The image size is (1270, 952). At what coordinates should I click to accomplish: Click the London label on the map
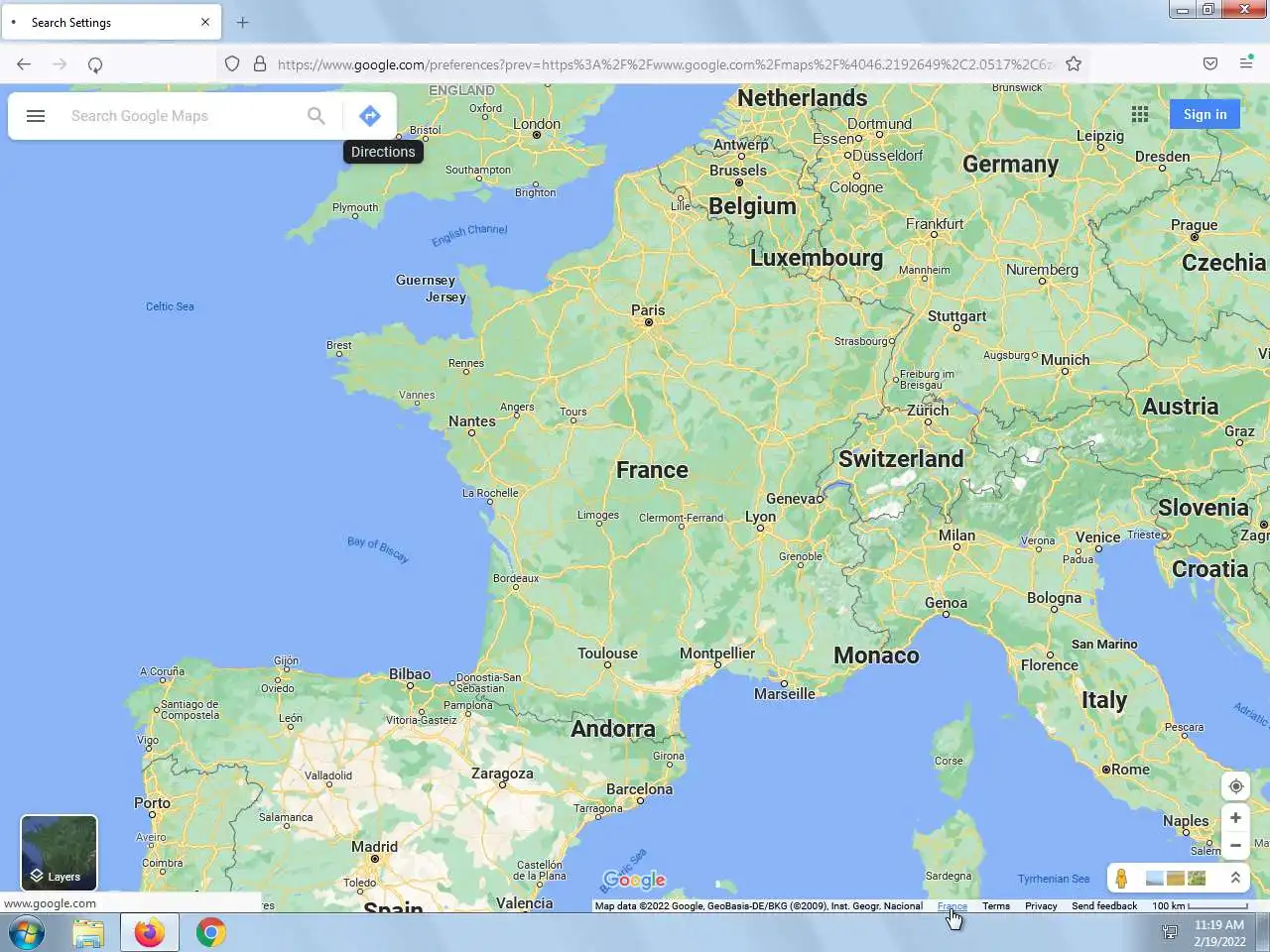(537, 124)
